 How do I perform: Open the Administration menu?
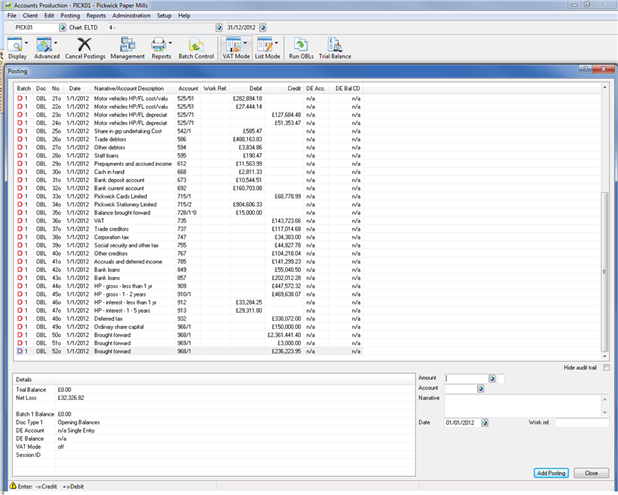click(131, 16)
